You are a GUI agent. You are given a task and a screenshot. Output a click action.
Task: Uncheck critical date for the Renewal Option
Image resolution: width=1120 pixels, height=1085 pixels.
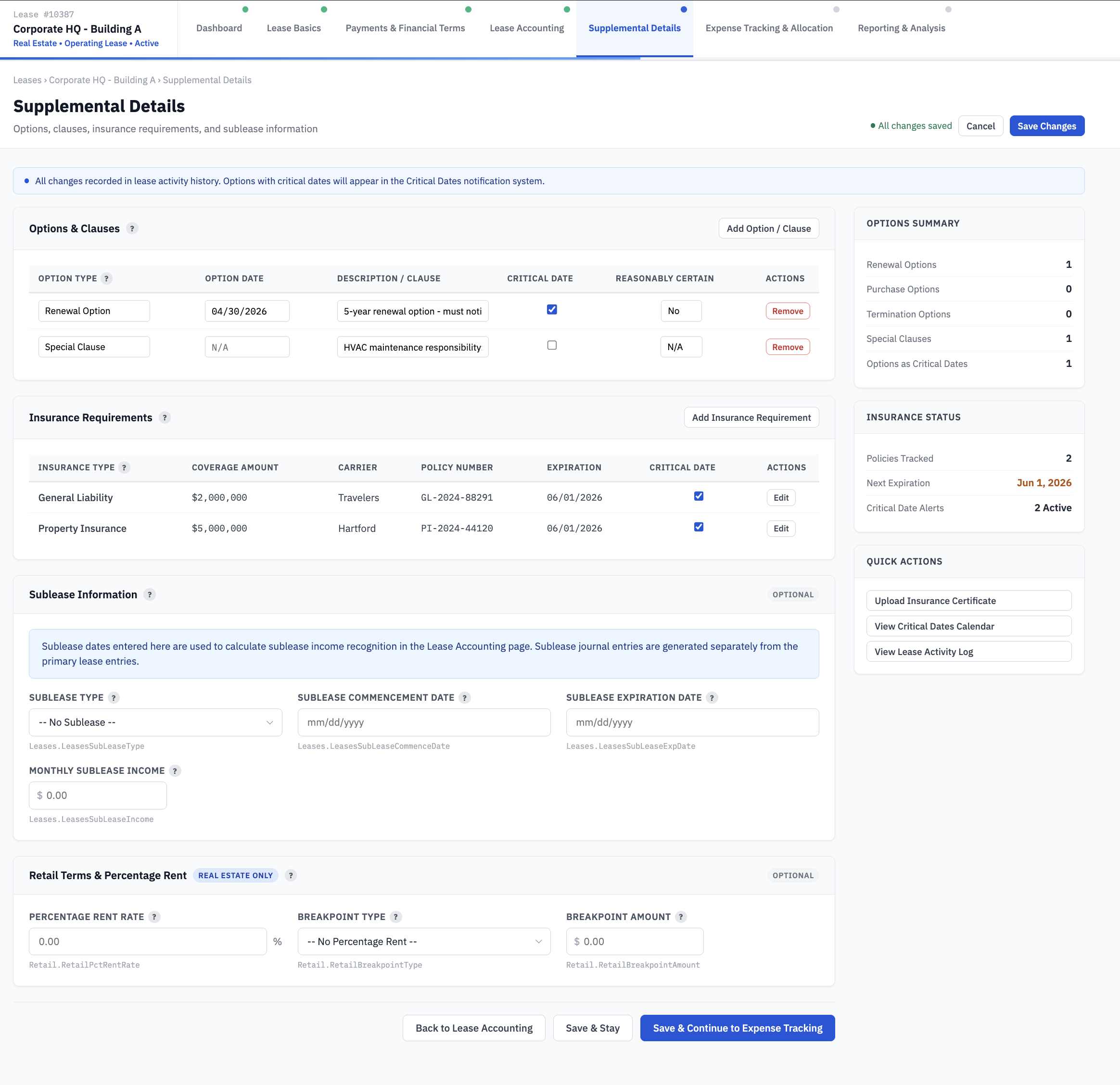551,309
